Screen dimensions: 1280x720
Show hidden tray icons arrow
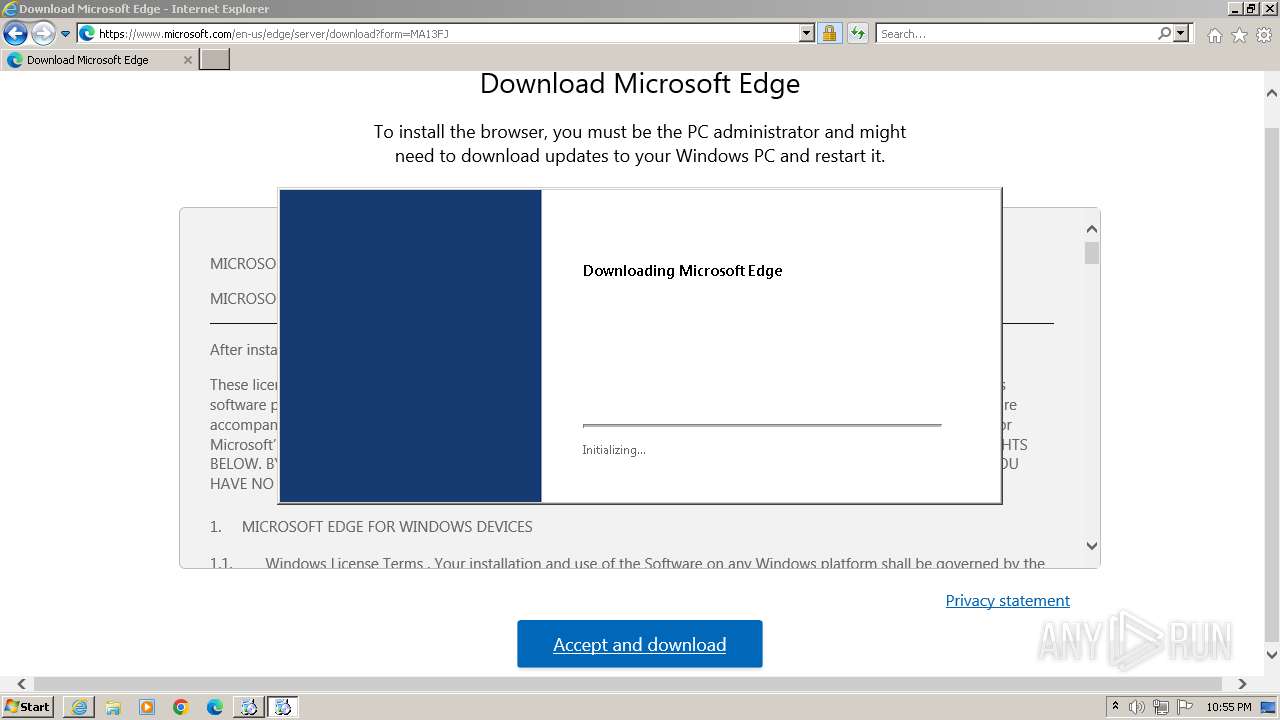coord(1116,707)
